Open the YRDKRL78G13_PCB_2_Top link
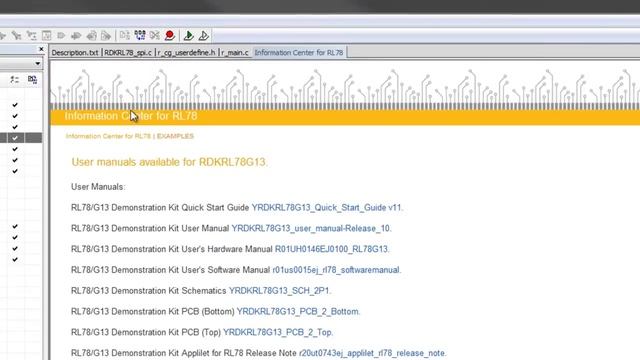The width and height of the screenshot is (640, 360). 278,332
